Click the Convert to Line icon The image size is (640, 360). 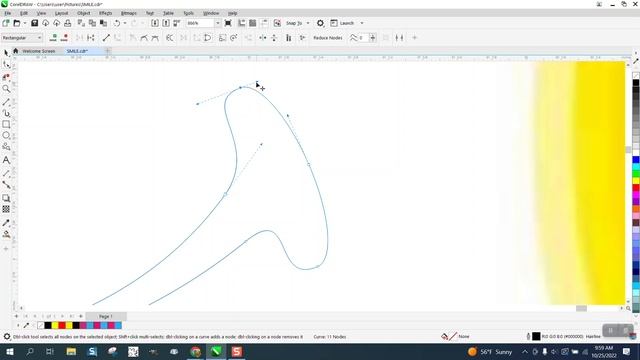tap(106, 38)
